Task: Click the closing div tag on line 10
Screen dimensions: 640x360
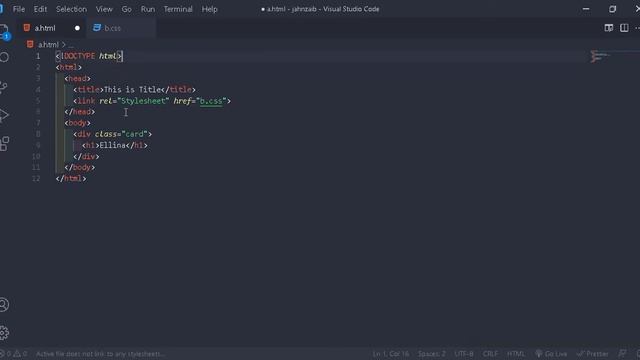Action: 86,156
